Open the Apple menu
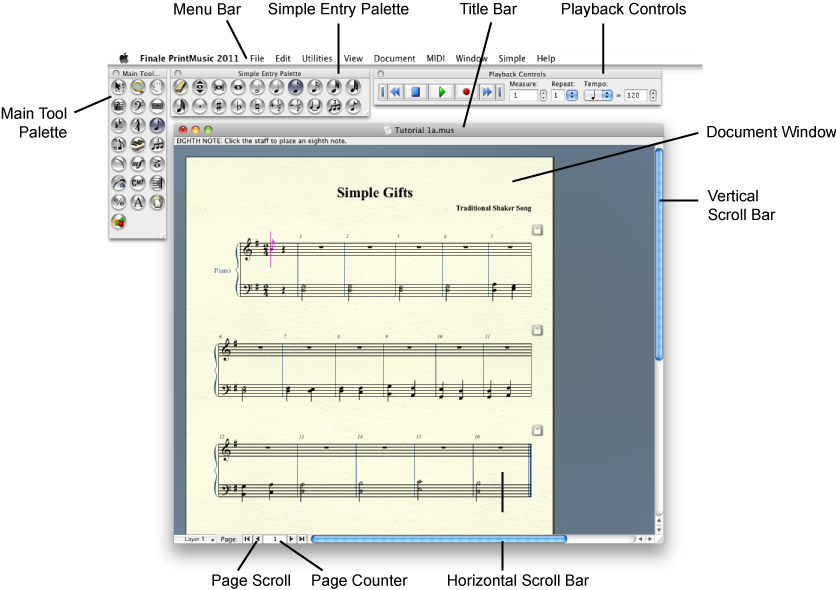This screenshot has height=590, width=836. [124, 58]
